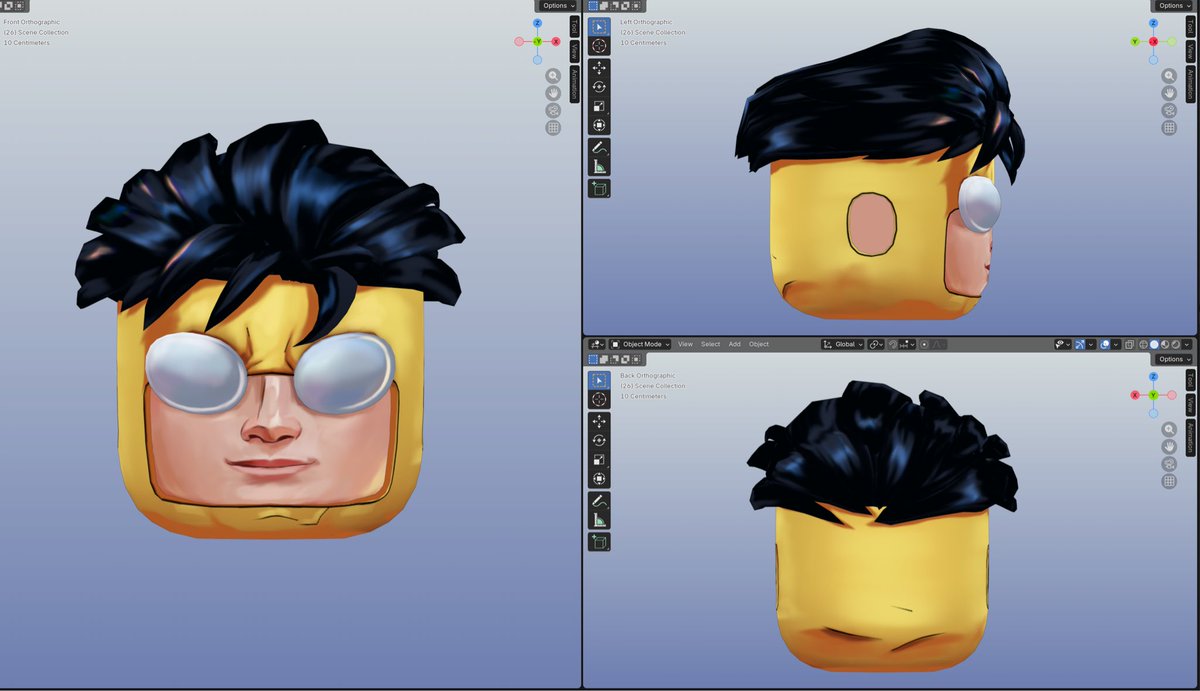Open the overlays options dropdown arrow
This screenshot has width=1200, height=691.
click(x=1116, y=344)
